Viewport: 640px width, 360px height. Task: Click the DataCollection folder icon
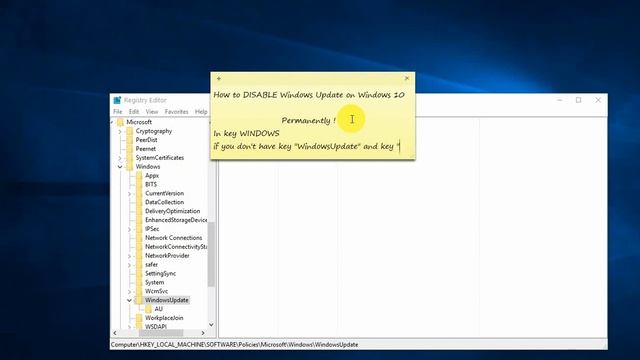[x=139, y=202]
